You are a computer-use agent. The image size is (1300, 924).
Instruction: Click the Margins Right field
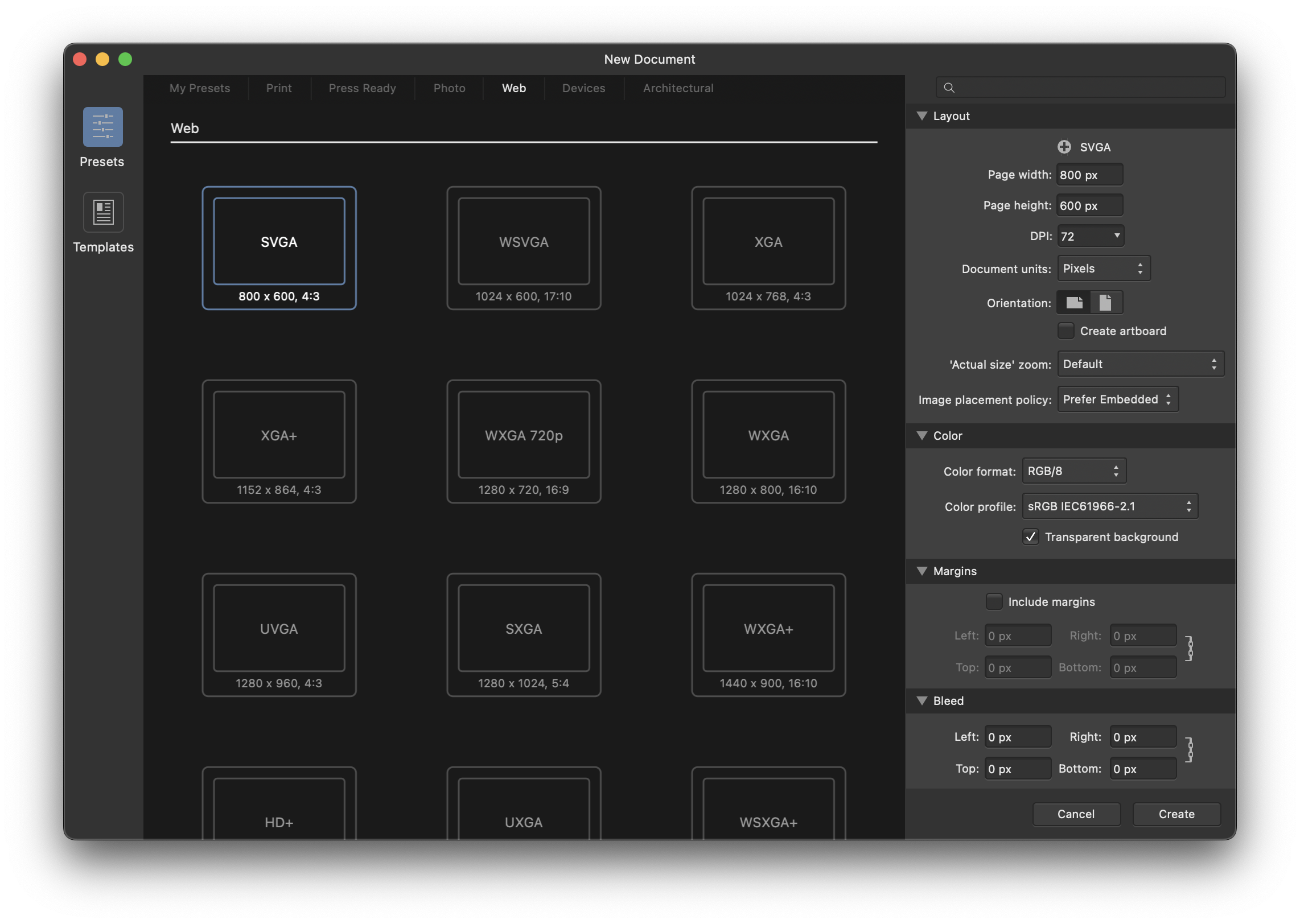pyautogui.click(x=1143, y=636)
